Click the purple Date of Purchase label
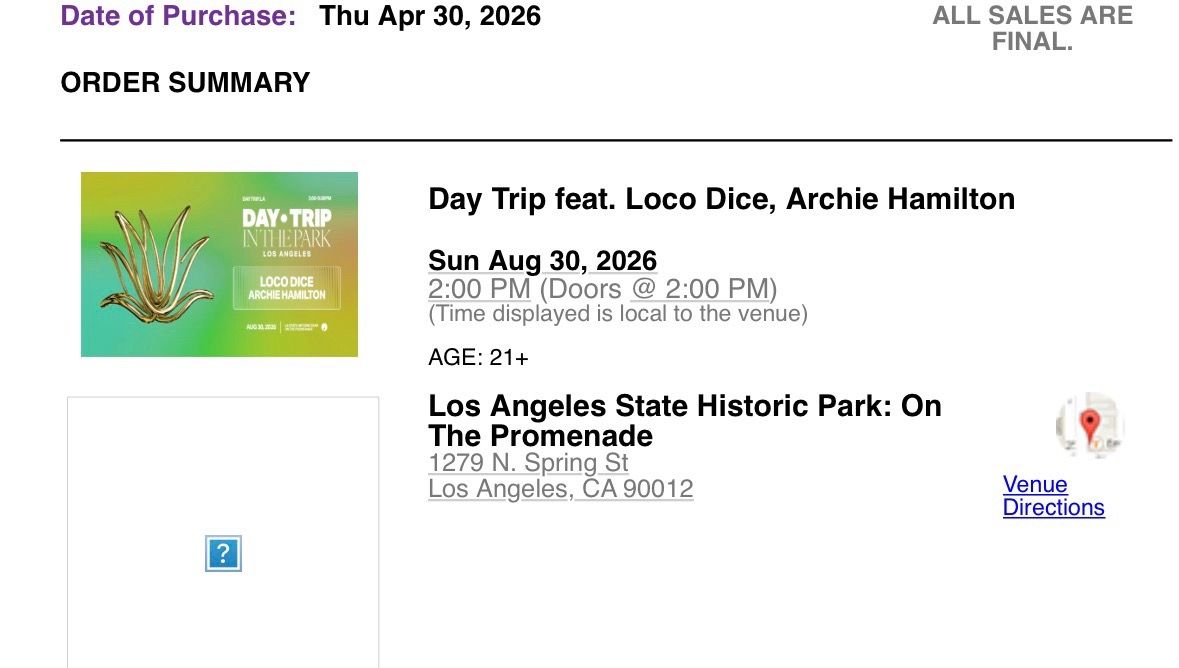 178,16
